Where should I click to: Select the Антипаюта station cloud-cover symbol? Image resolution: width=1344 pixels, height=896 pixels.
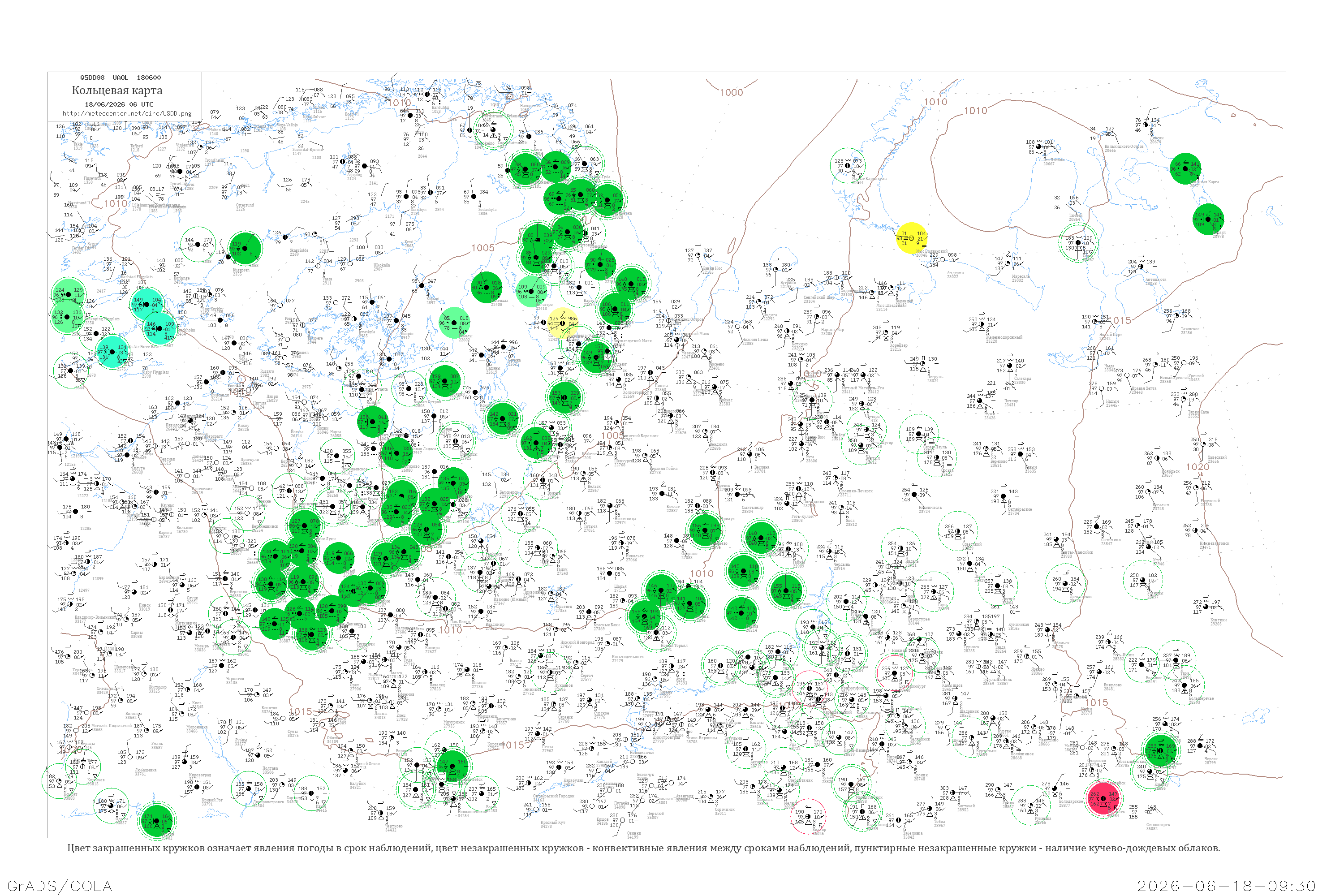pyautogui.click(x=1141, y=266)
